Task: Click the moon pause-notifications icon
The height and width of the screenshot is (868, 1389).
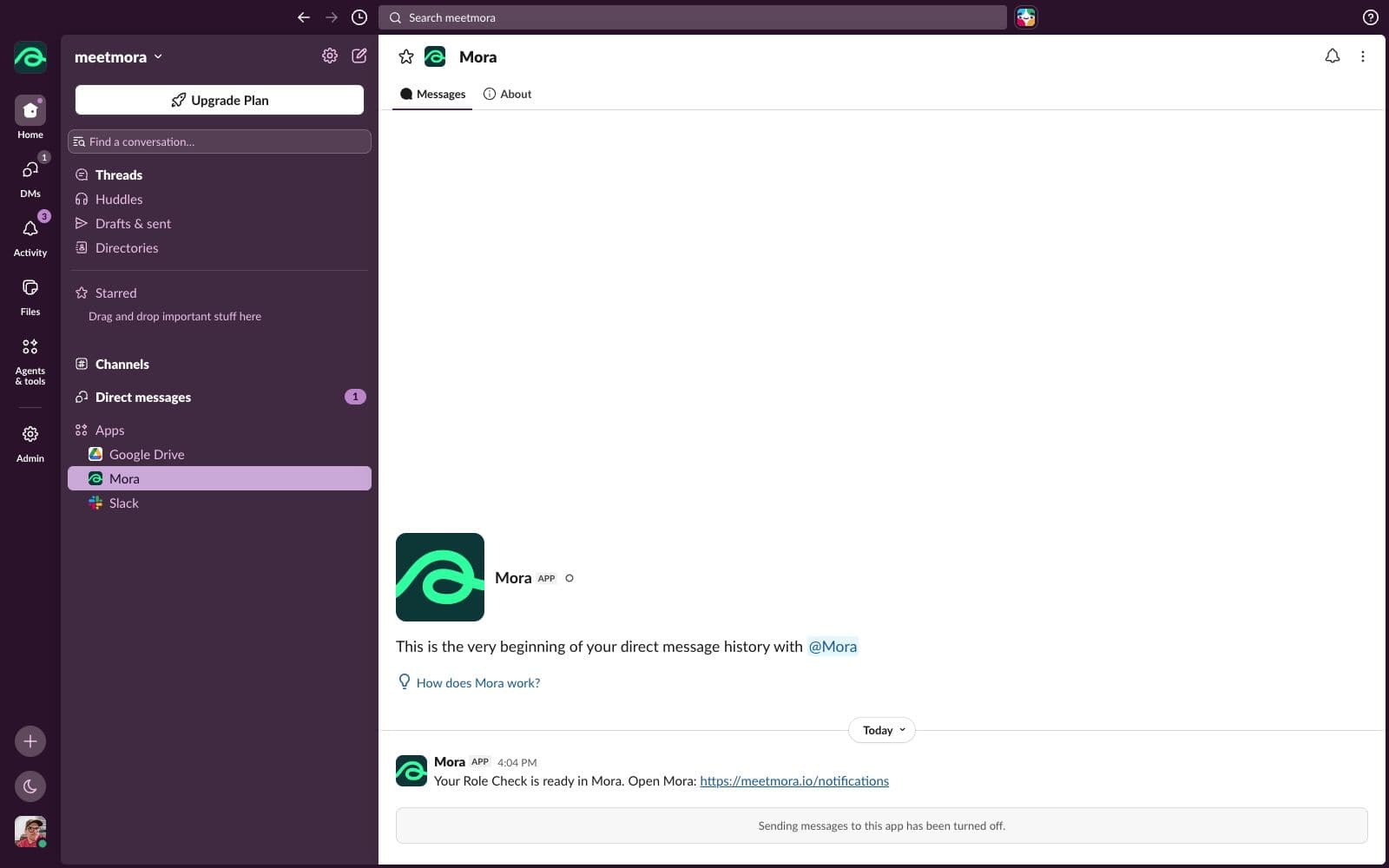Action: point(30,786)
